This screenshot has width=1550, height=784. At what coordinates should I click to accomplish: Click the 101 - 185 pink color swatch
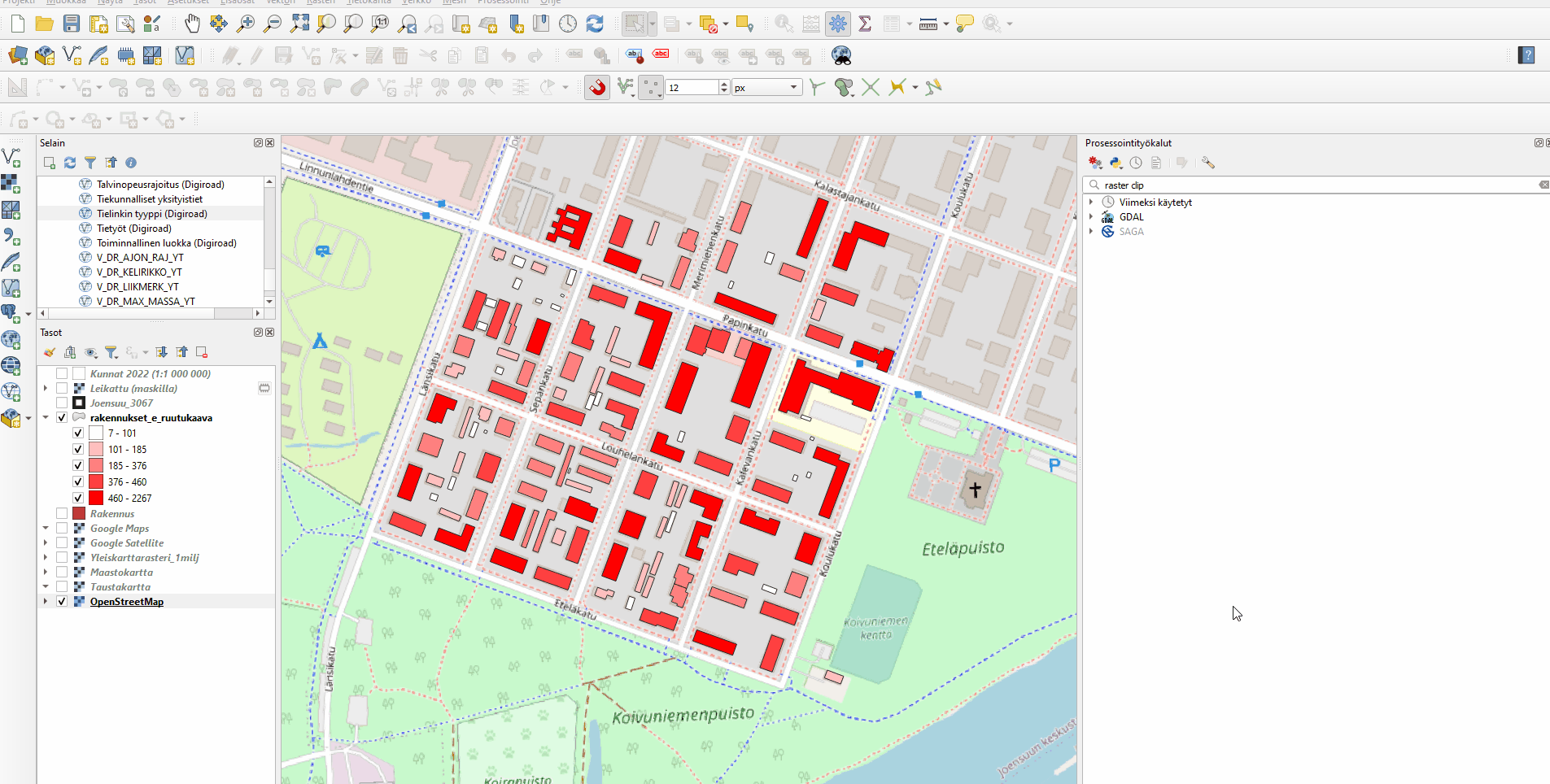pyautogui.click(x=96, y=450)
